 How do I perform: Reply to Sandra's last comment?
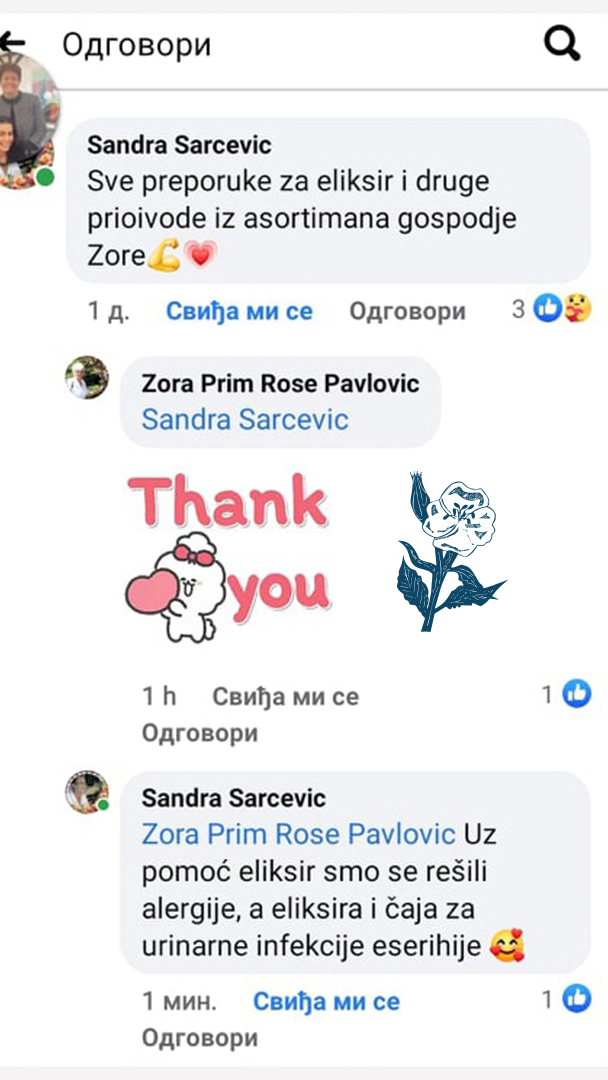[200, 1038]
